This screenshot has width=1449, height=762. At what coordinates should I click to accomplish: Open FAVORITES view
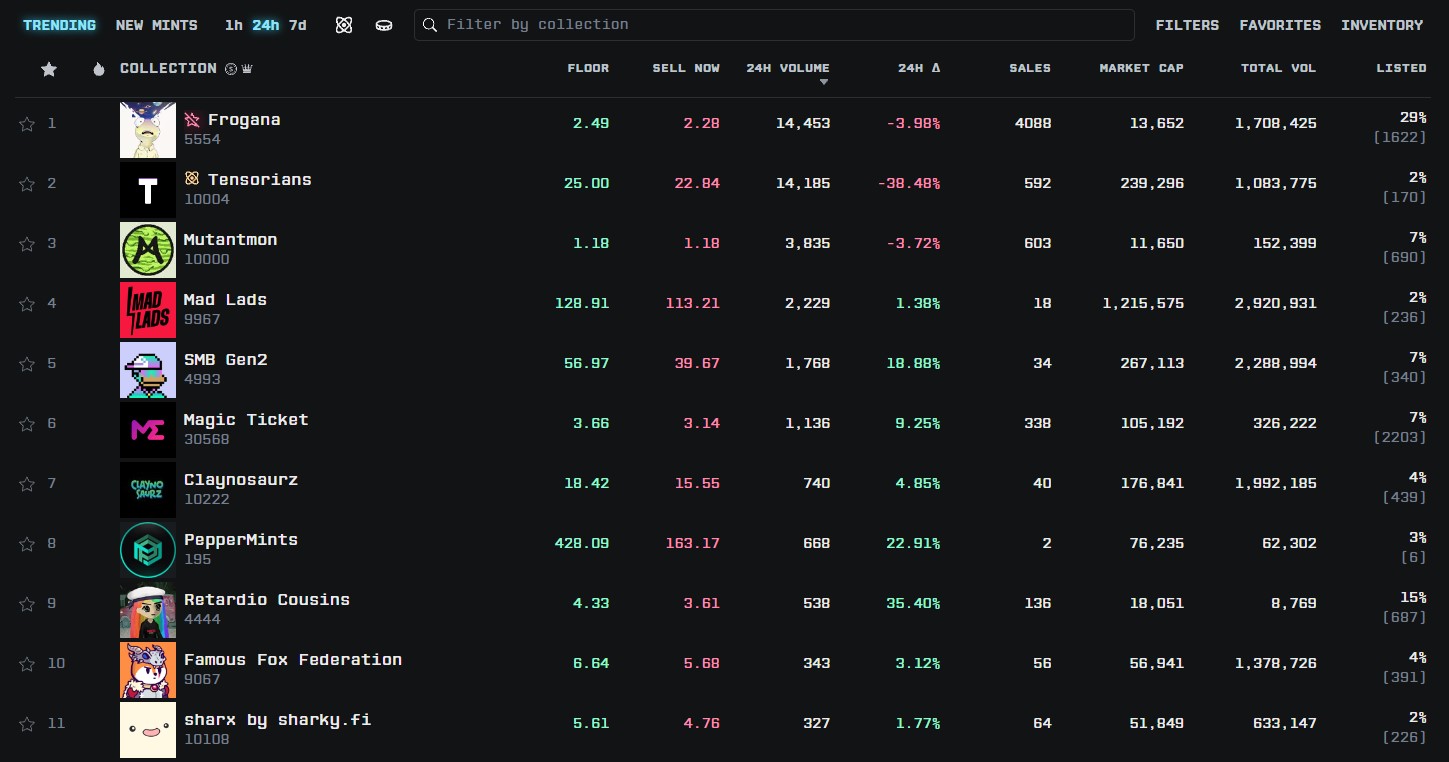(x=1280, y=25)
